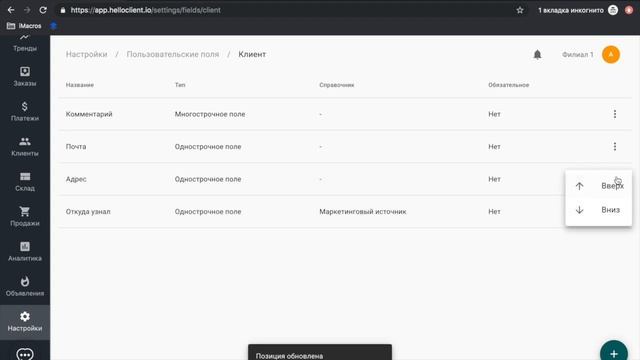Click the Справочник column header
The width and height of the screenshot is (640, 360).
tap(337, 85)
